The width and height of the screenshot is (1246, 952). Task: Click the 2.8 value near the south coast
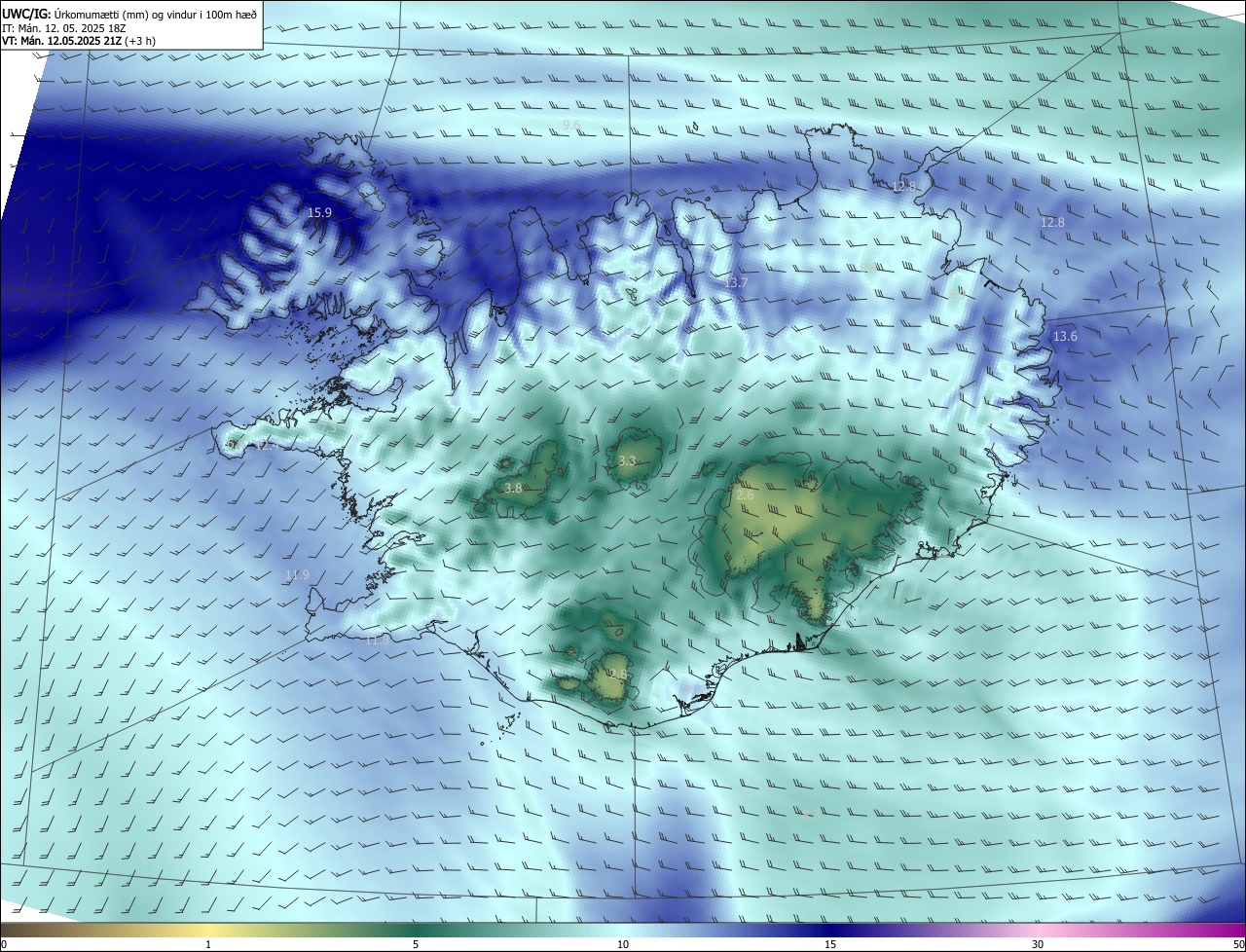(x=618, y=675)
